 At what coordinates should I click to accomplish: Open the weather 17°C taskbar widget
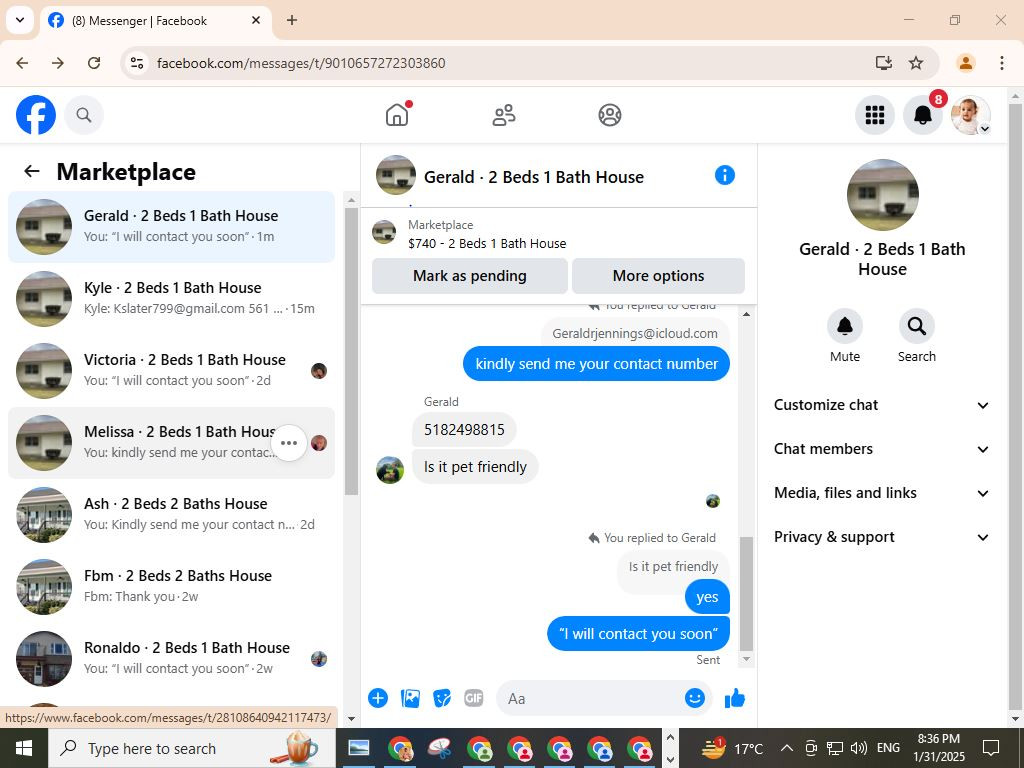[x=731, y=748]
